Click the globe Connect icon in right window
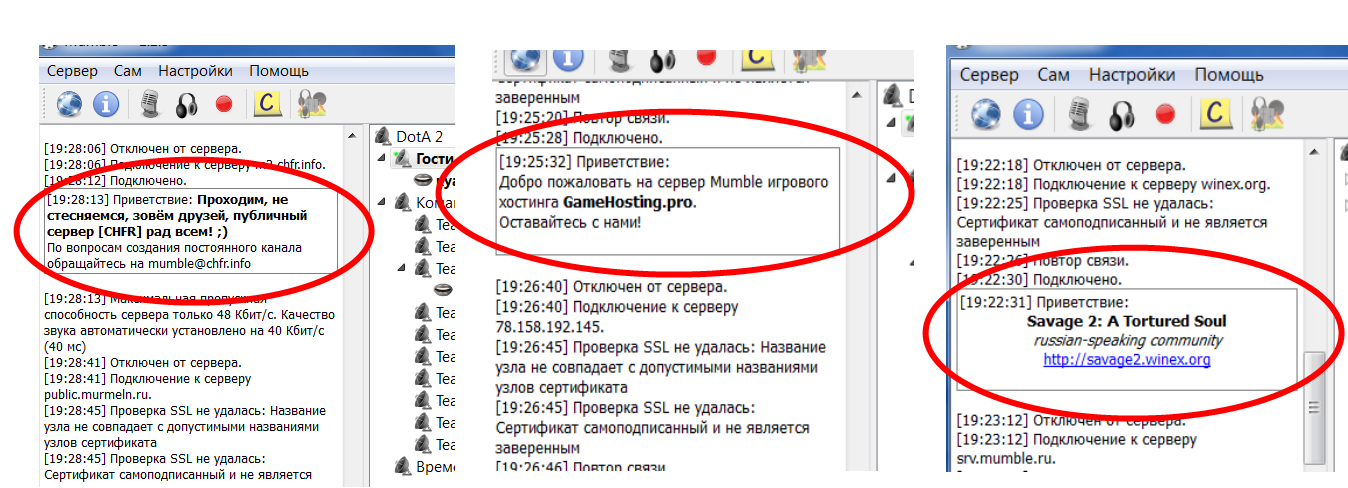This screenshot has height=488, width=1348. (x=985, y=113)
